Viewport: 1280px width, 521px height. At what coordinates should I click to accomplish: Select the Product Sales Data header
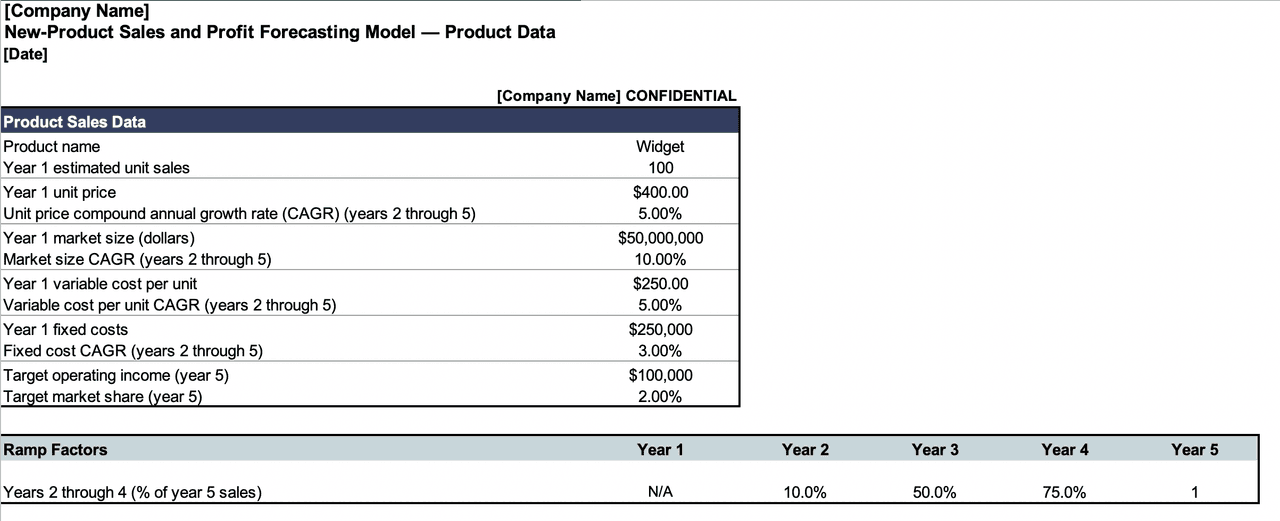point(75,122)
